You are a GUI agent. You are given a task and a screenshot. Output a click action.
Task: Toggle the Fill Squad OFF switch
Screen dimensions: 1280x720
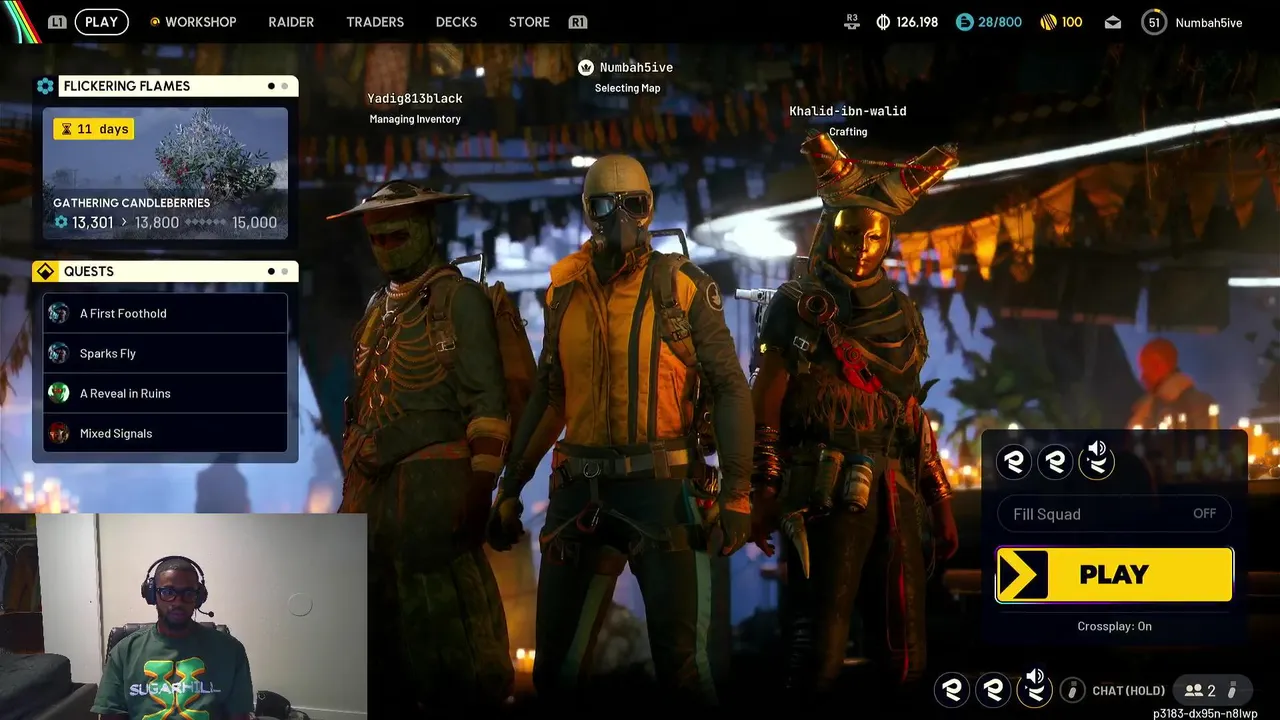(x=1114, y=514)
